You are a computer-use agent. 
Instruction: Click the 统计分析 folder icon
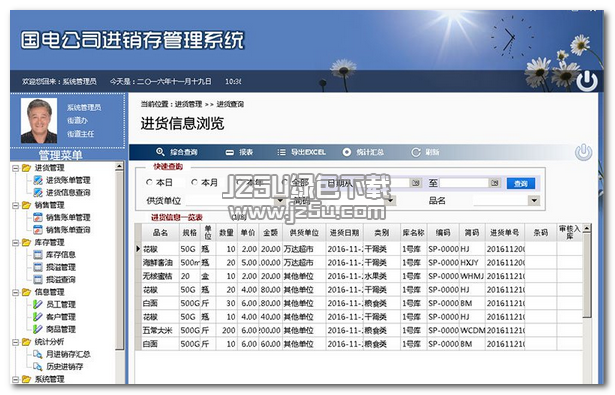point(26,342)
